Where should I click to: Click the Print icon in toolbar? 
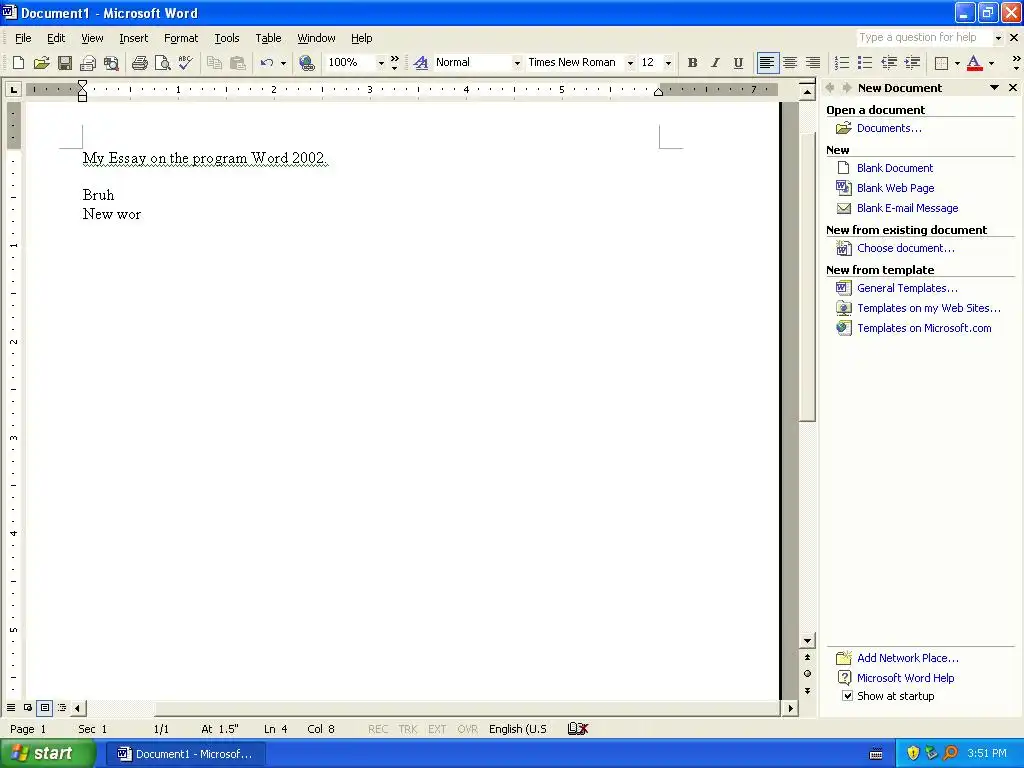coord(139,63)
